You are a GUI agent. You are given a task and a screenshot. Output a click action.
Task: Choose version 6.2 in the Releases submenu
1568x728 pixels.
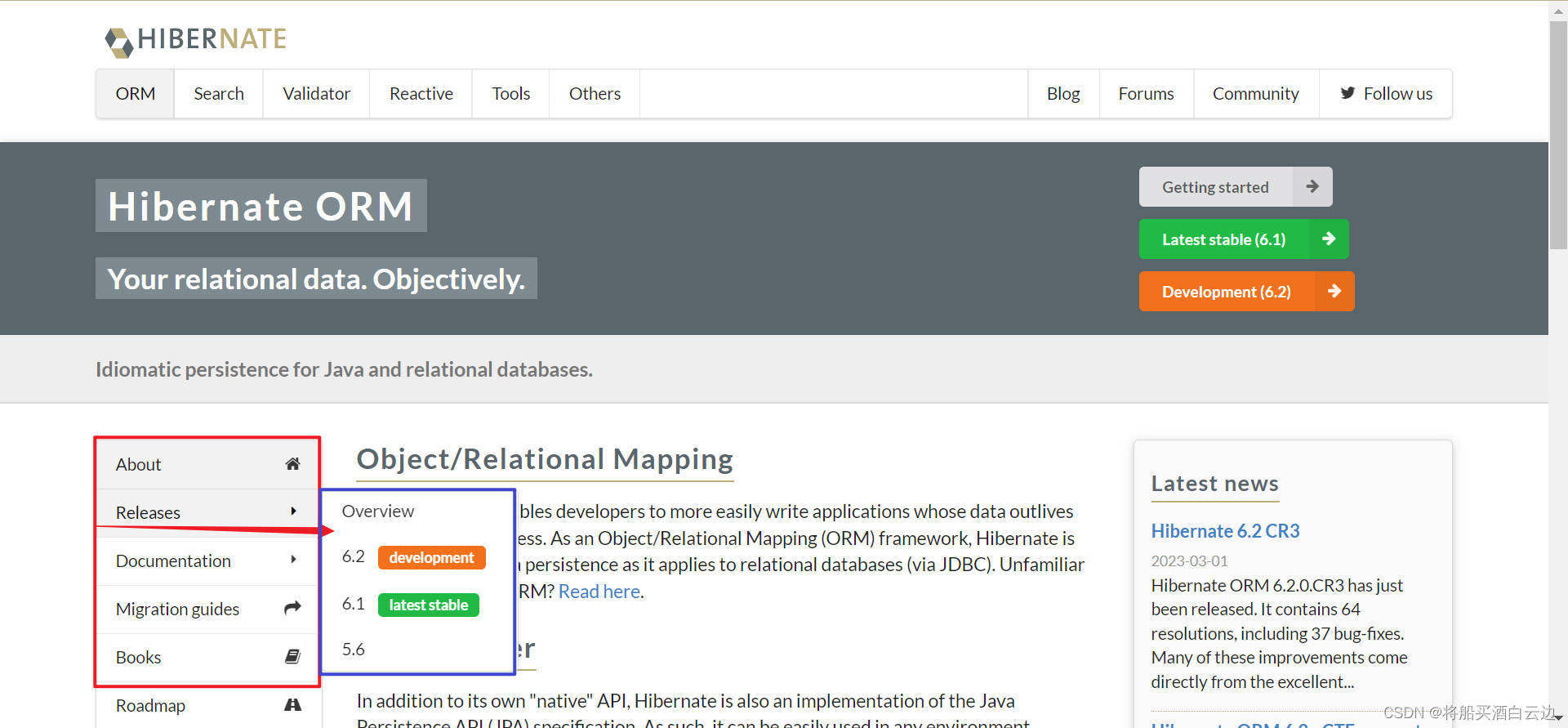click(354, 556)
